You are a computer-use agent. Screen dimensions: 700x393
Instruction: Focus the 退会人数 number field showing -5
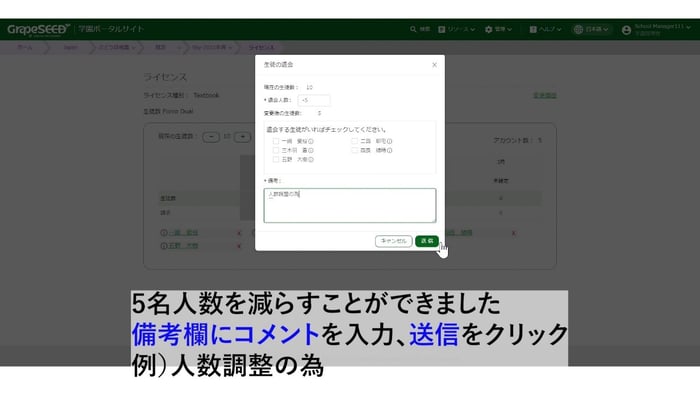click(x=314, y=100)
